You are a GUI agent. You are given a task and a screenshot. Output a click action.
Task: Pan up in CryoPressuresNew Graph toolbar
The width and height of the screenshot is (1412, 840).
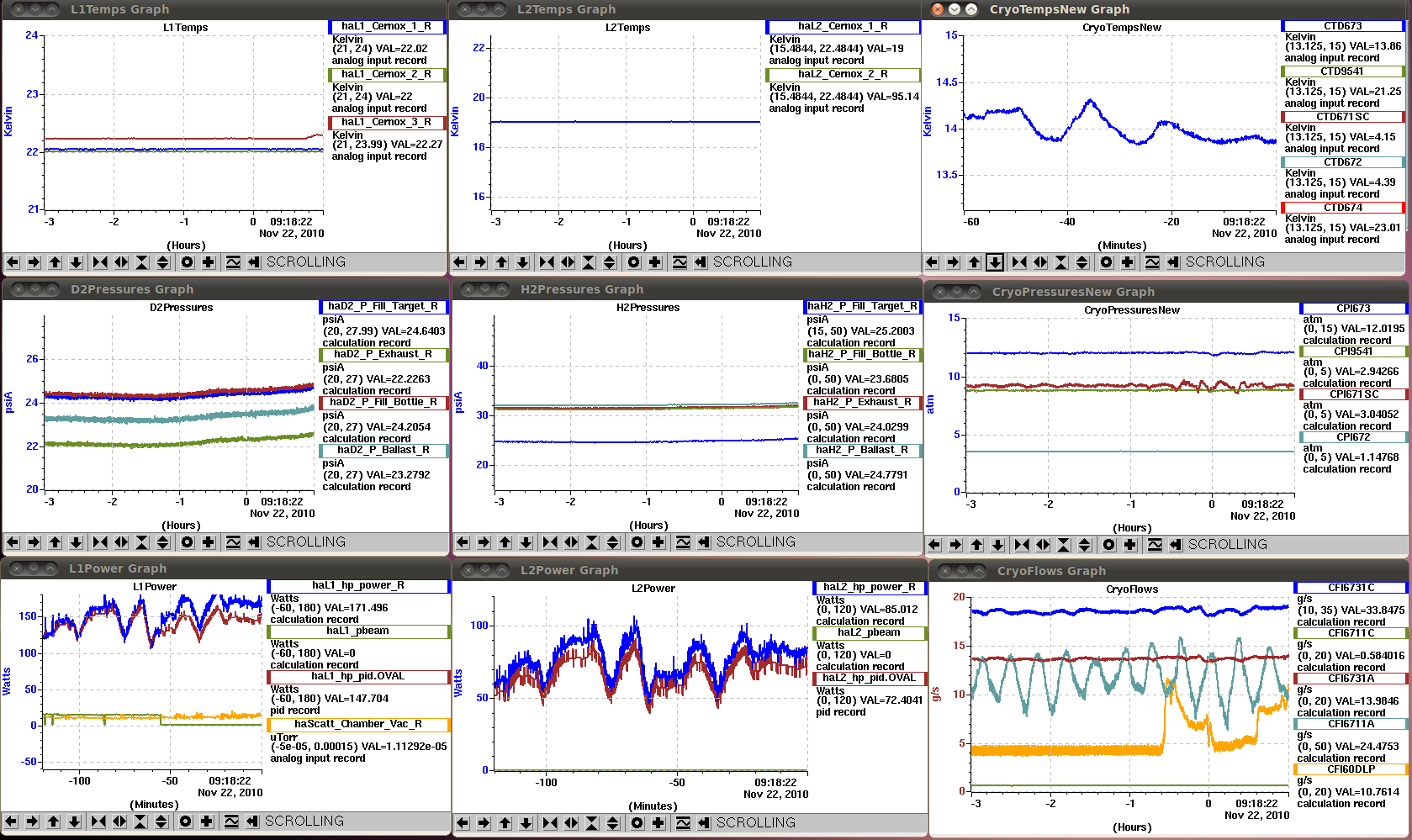pos(977,545)
